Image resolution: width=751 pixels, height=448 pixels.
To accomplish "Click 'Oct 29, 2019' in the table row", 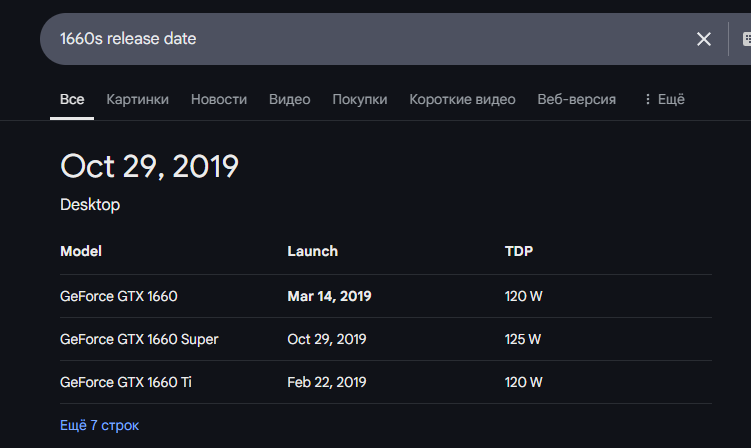I will [x=327, y=339].
